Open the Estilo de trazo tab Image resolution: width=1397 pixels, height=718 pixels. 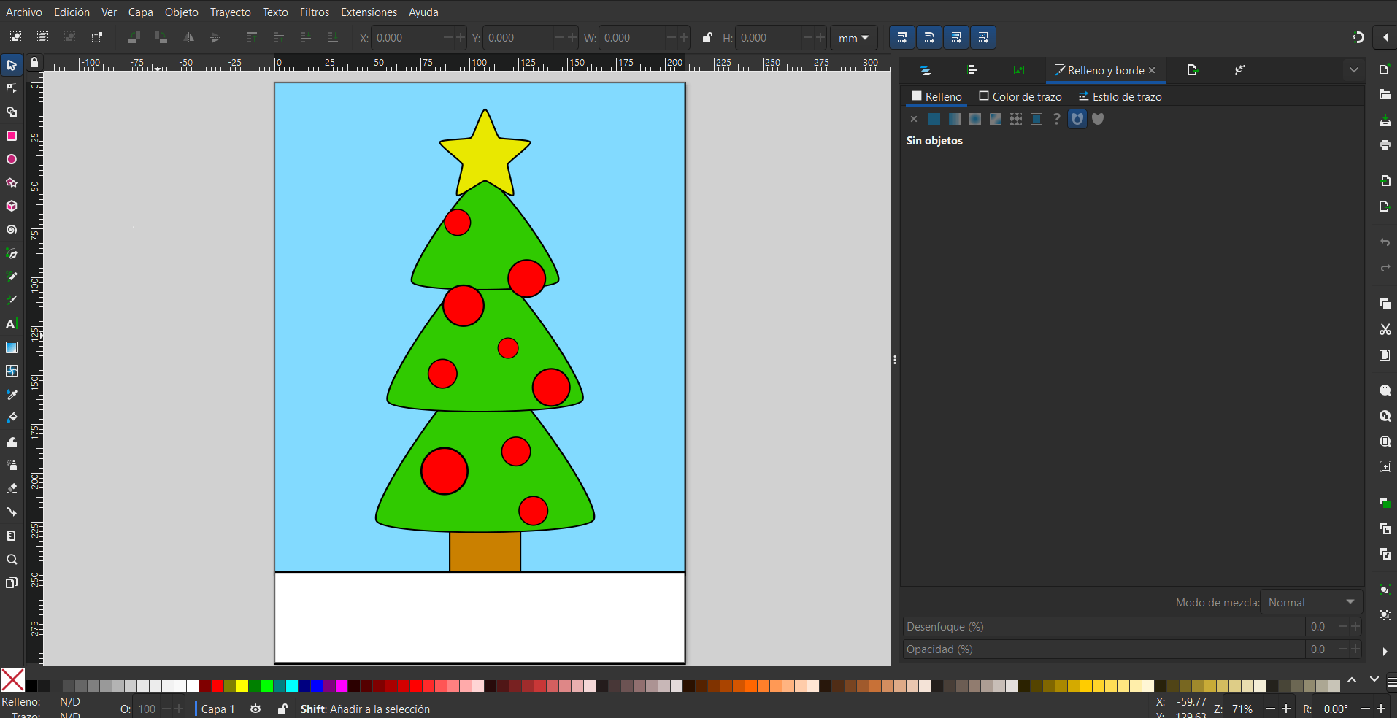[x=1120, y=97]
